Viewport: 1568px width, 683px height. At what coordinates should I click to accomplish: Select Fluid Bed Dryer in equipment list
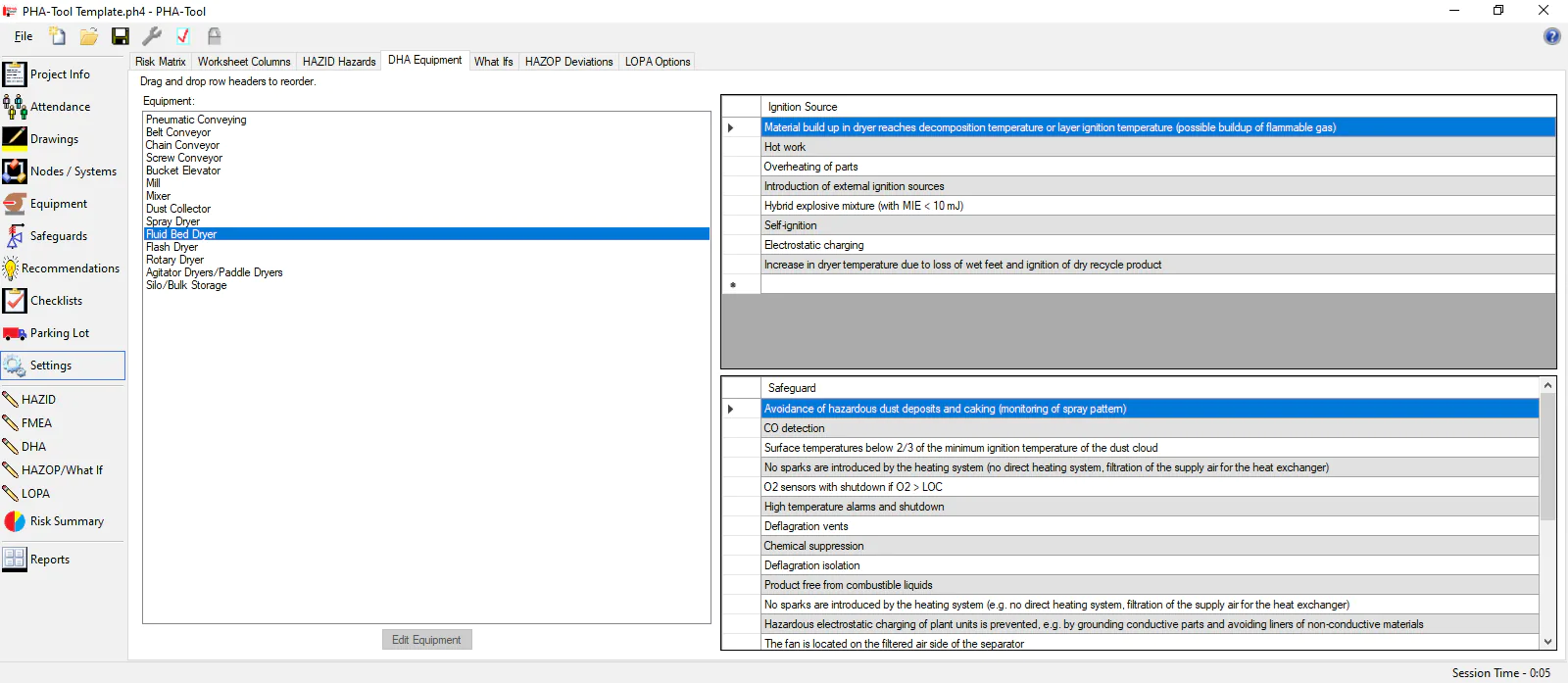pos(427,234)
